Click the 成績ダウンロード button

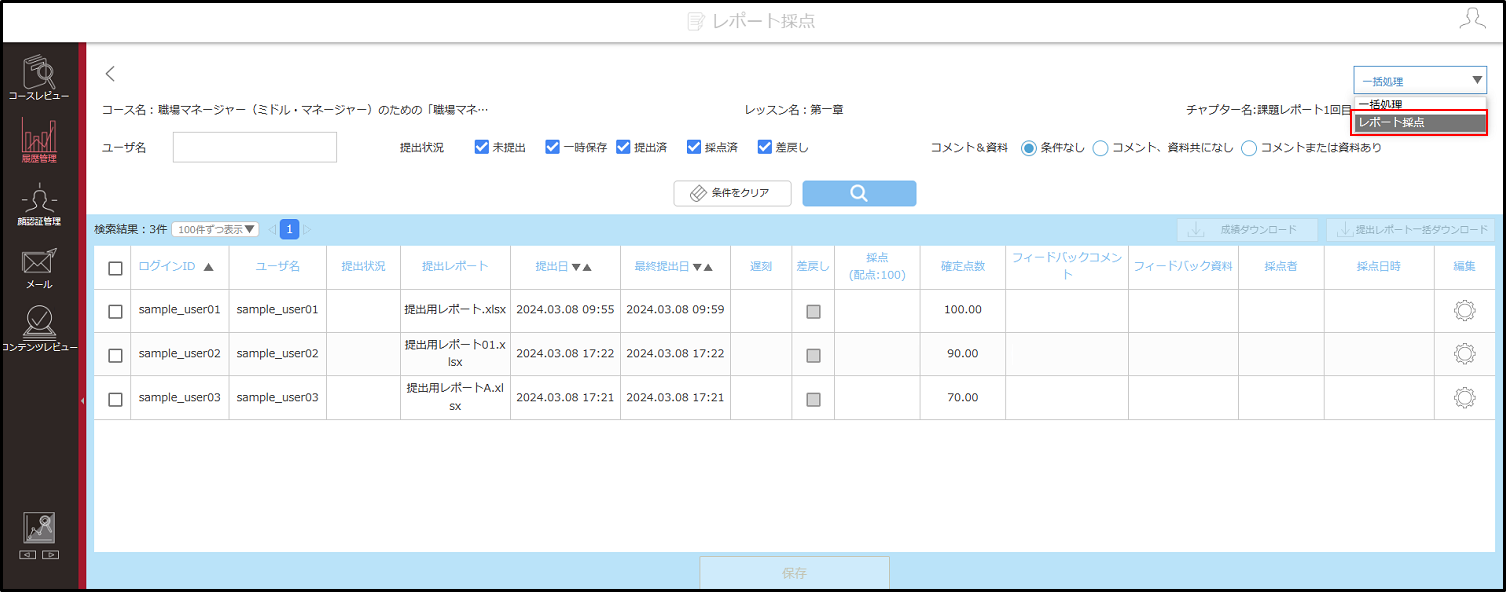pyautogui.click(x=1248, y=230)
